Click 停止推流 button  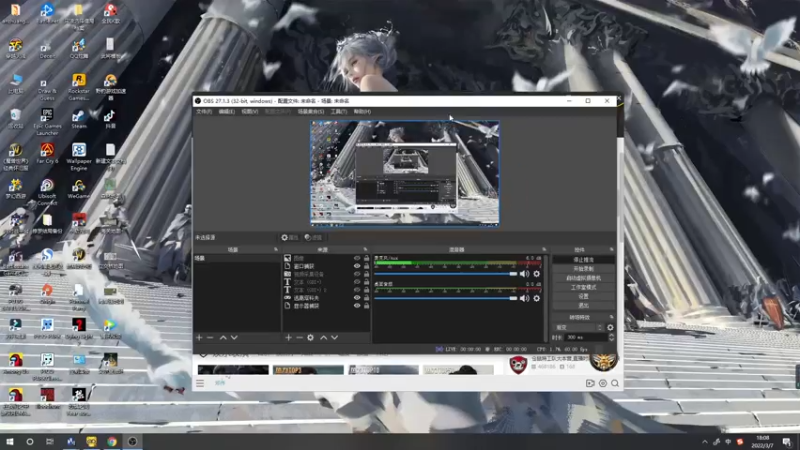point(584,260)
